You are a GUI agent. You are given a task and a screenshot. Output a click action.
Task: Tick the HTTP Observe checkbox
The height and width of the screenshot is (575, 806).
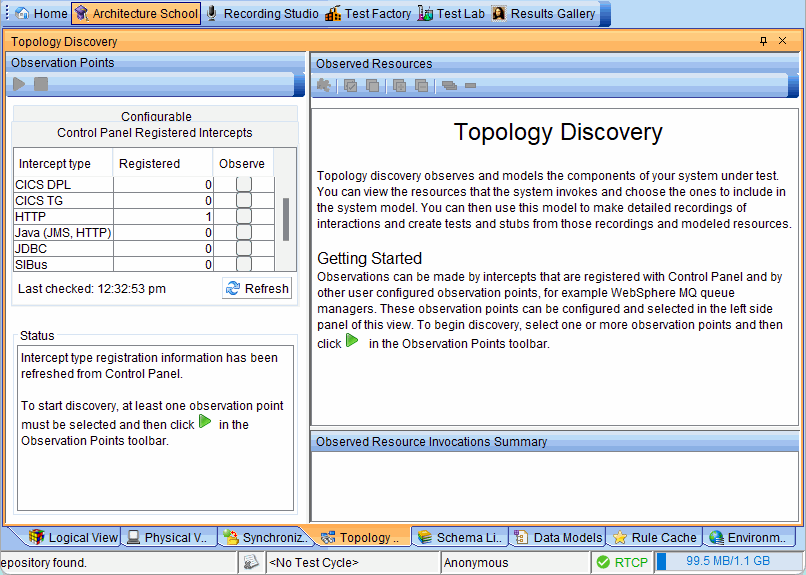[x=244, y=216]
